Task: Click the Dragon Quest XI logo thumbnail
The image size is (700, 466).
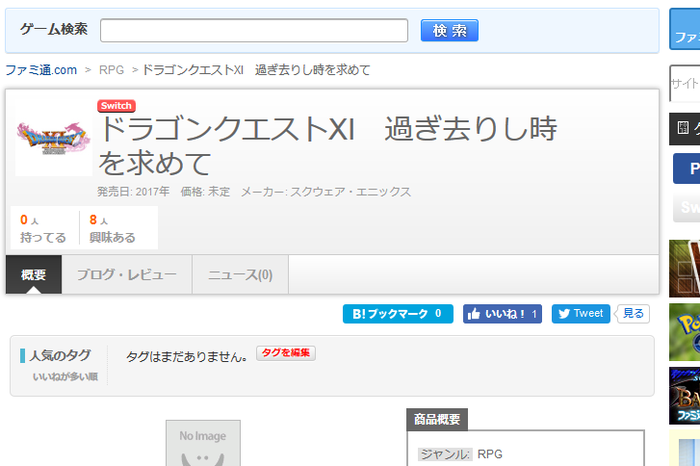Action: pyautogui.click(x=54, y=140)
